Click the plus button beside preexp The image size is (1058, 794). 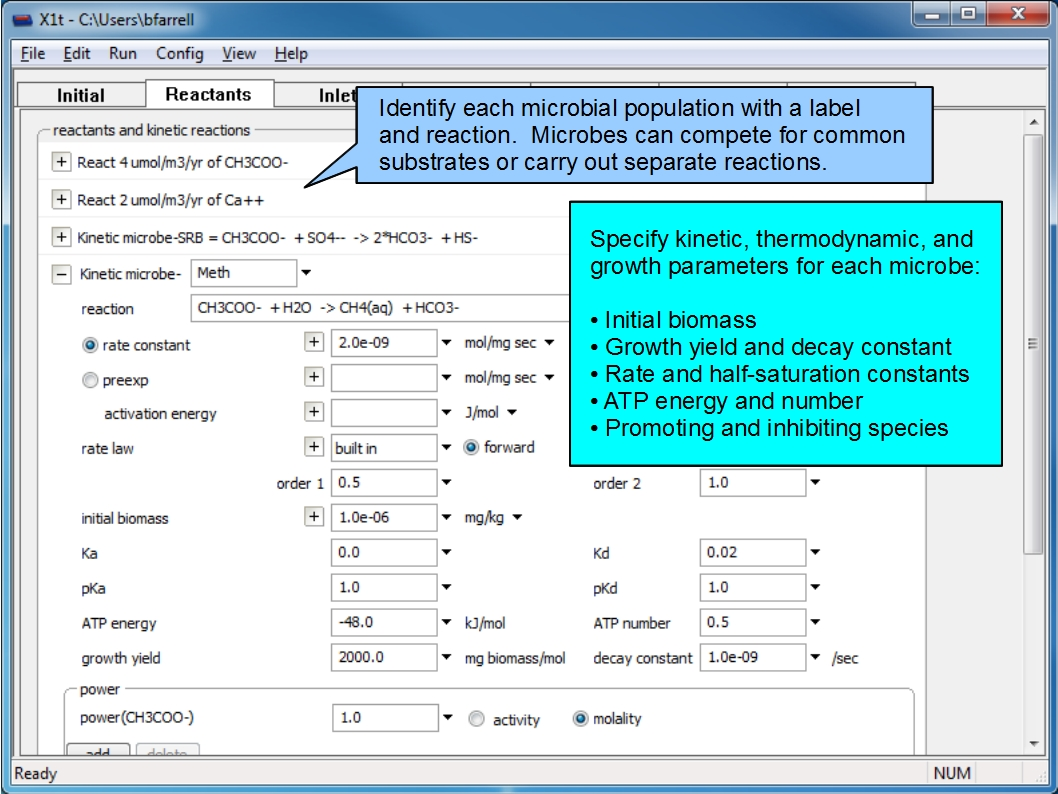pos(314,377)
